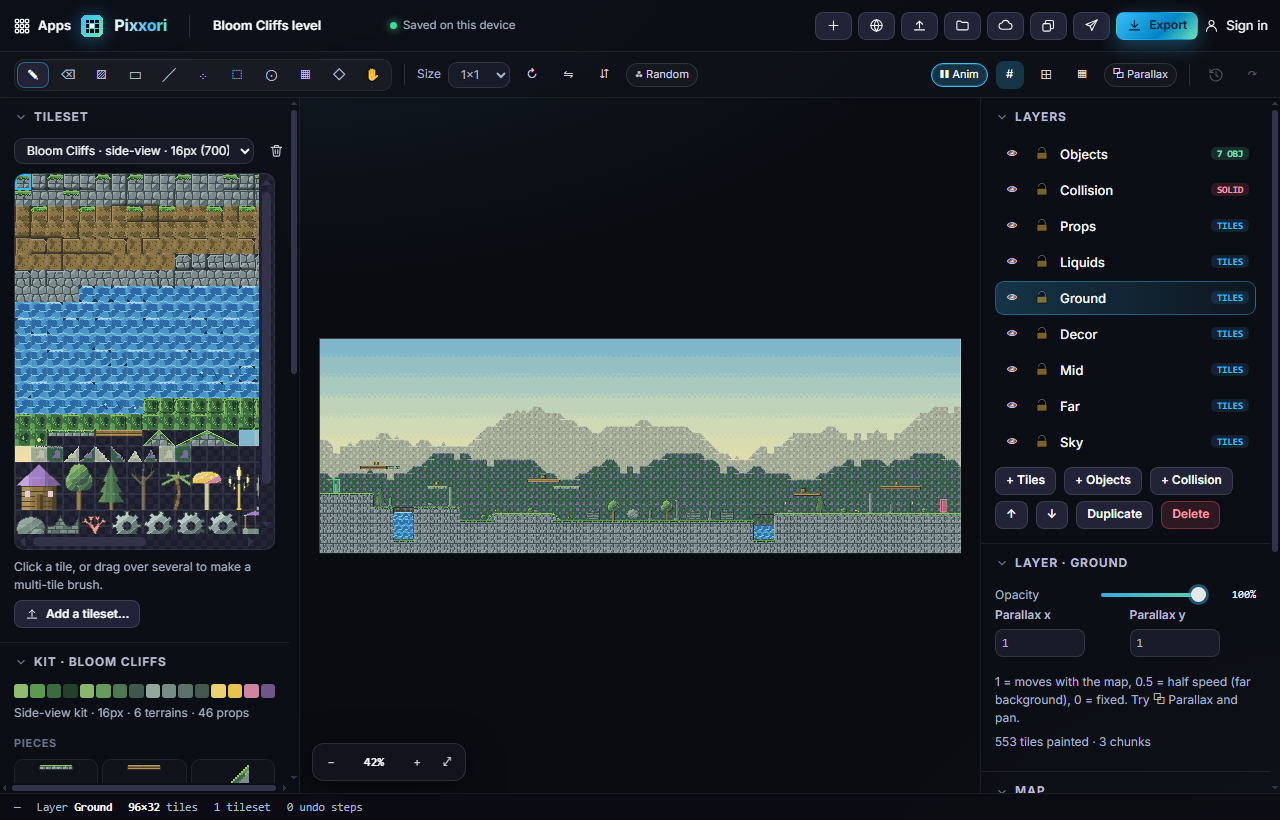The height and width of the screenshot is (820, 1280).
Task: Hide the Liquids layer with its eye
Action: tap(1012, 262)
